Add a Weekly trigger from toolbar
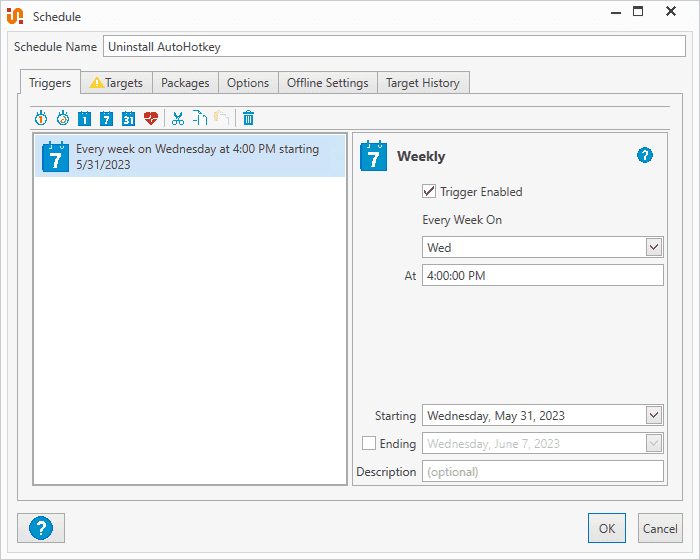This screenshot has height=560, width=700. point(106,118)
